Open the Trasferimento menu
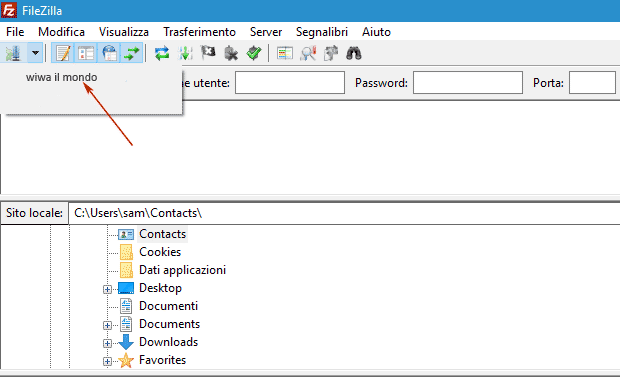This screenshot has height=377, width=620. point(199,32)
